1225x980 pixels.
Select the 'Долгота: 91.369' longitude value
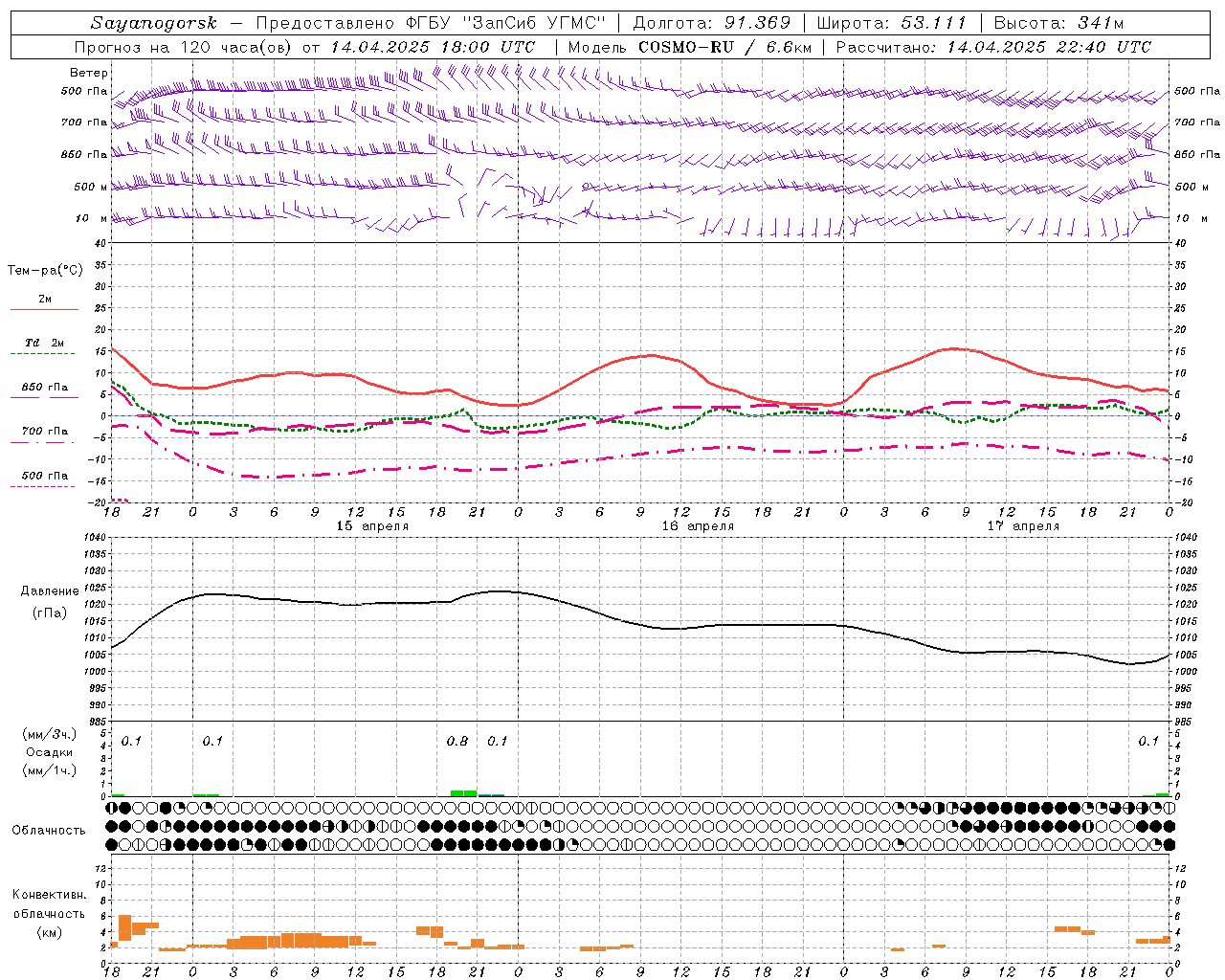(x=712, y=23)
